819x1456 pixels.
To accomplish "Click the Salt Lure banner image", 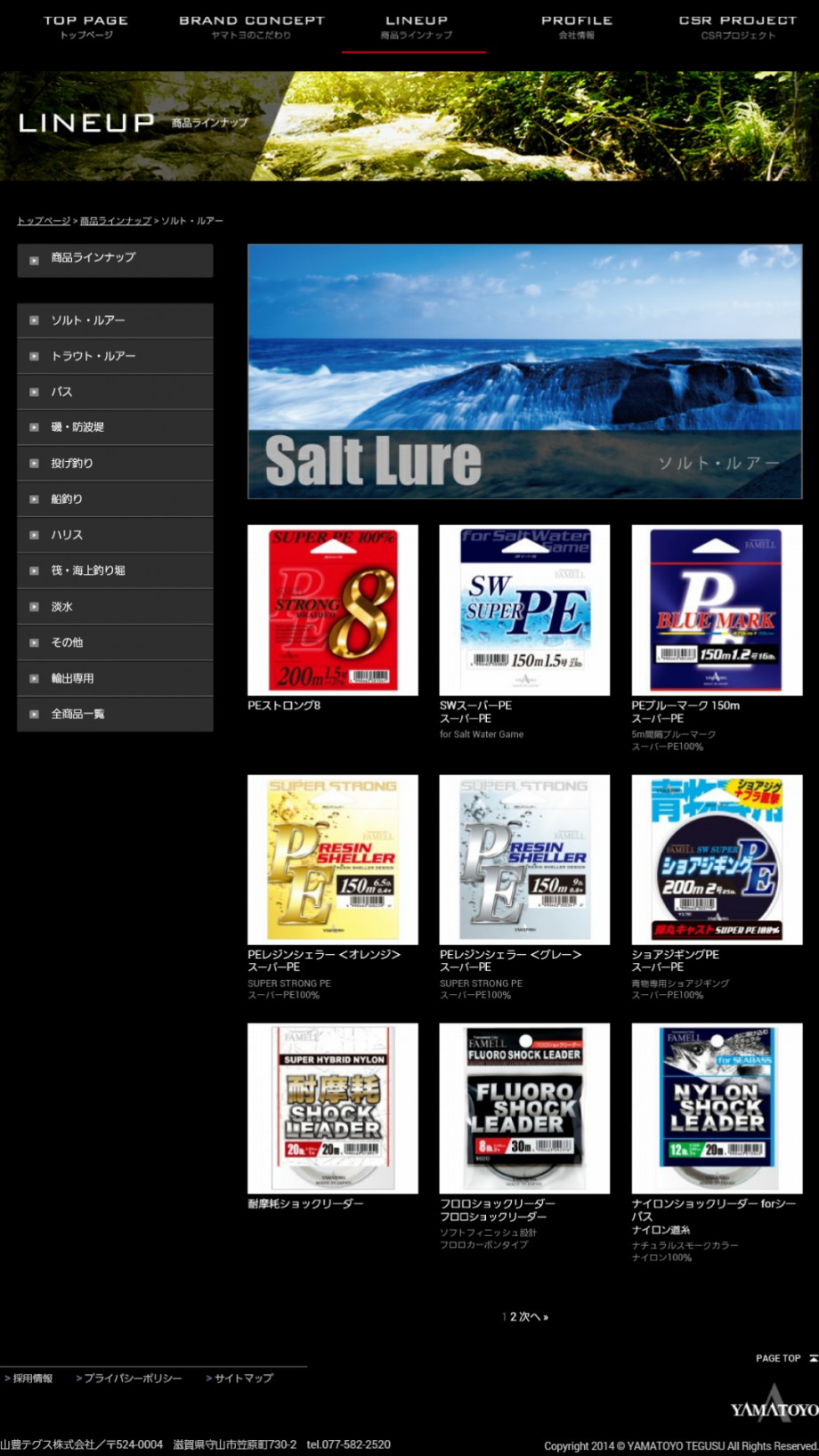I will [x=525, y=371].
